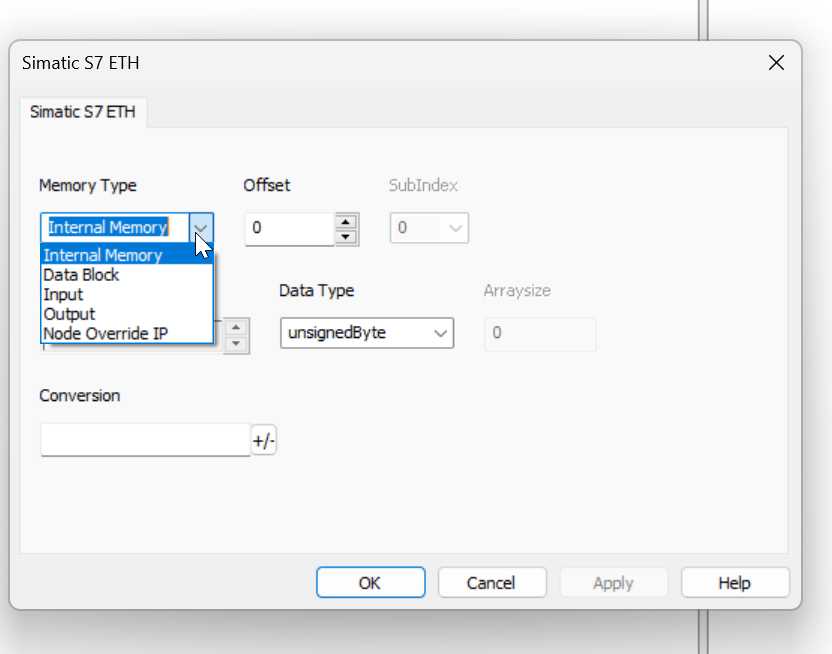
Task: Click the Arraysize field
Action: point(540,334)
